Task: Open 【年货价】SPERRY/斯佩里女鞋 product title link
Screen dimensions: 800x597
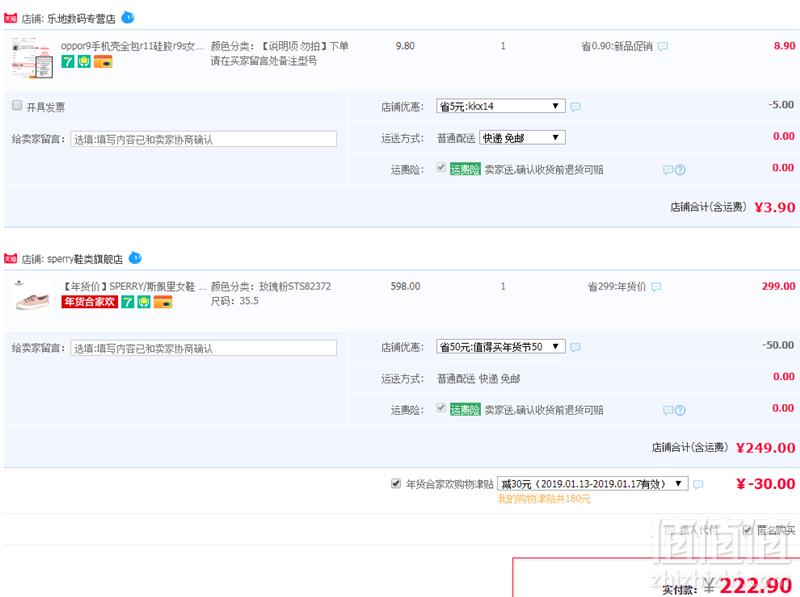Action: pos(134,286)
